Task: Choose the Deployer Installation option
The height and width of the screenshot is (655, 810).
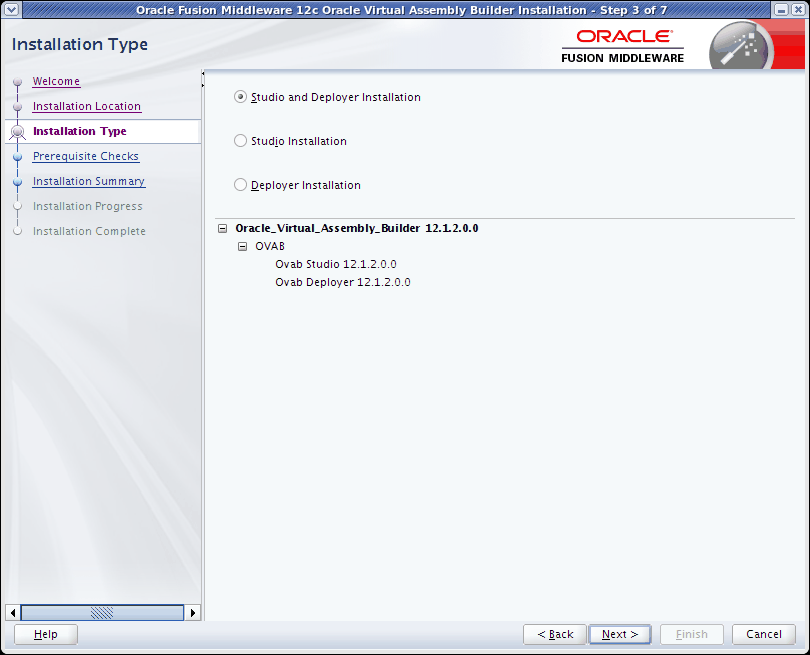Action: tap(240, 185)
